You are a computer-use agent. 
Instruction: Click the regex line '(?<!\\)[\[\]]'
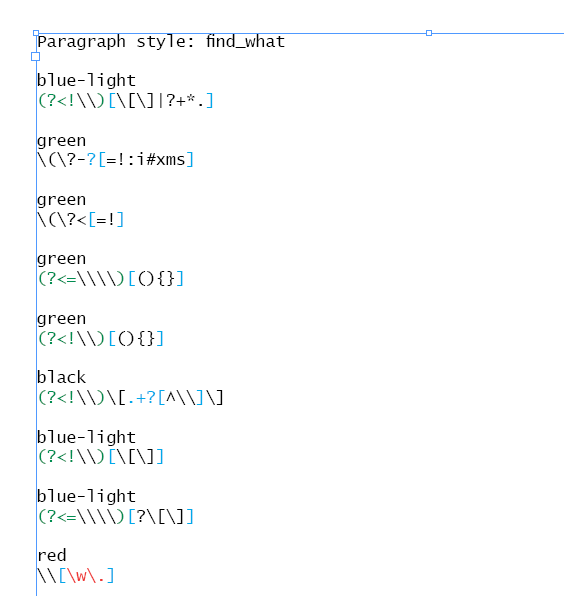(x=101, y=457)
